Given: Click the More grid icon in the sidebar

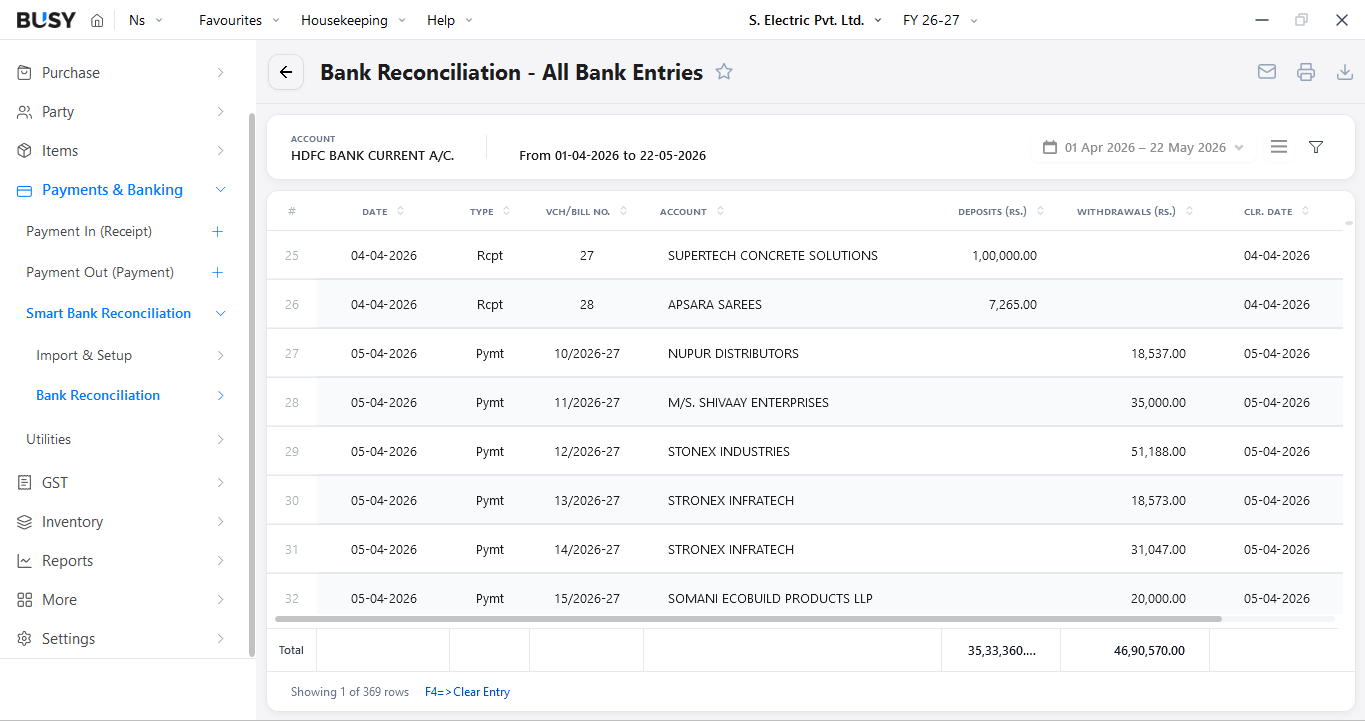Looking at the screenshot, I should pyautogui.click(x=25, y=600).
